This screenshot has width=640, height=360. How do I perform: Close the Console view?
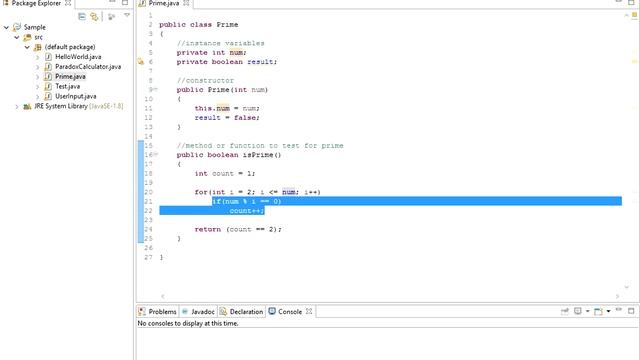[x=309, y=311]
